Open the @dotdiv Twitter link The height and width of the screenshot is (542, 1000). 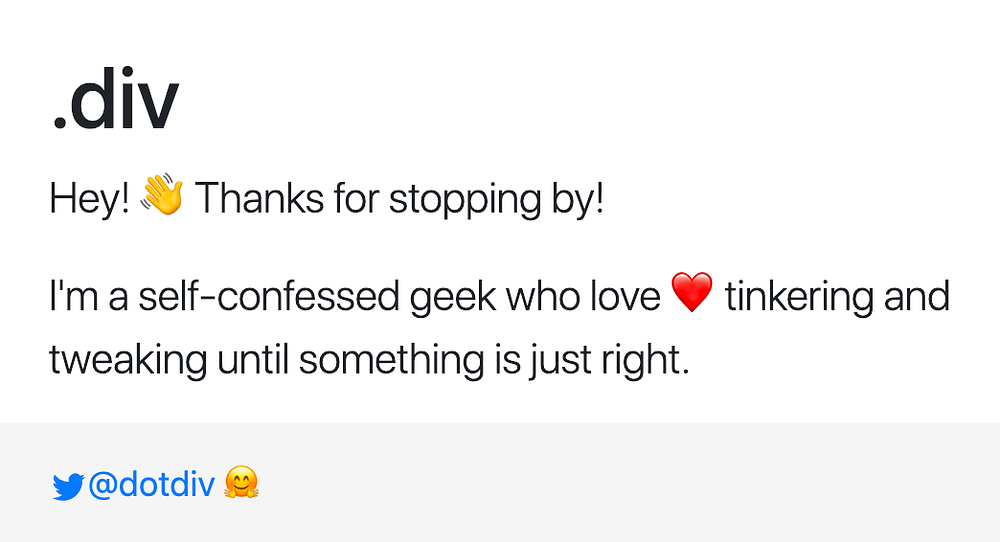coord(150,485)
